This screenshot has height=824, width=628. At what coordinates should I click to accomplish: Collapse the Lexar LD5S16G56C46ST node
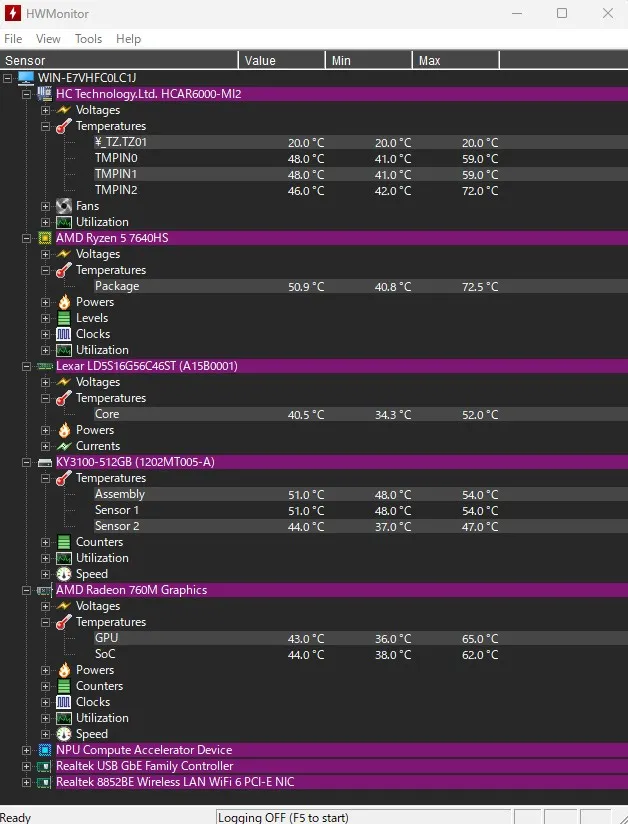tap(26, 366)
